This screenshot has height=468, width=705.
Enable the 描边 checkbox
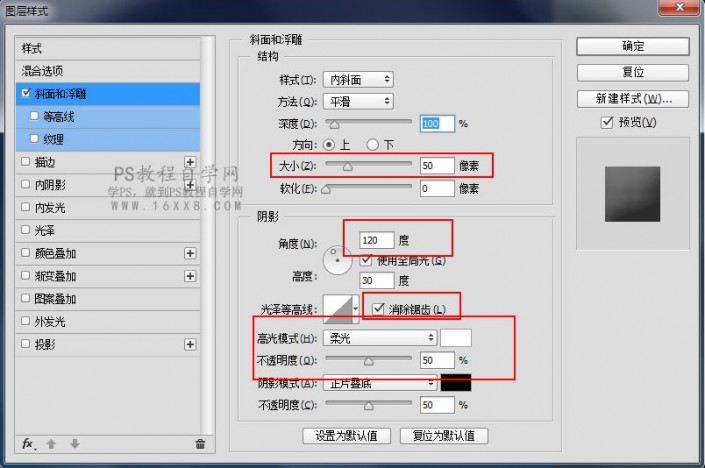(x=26, y=161)
